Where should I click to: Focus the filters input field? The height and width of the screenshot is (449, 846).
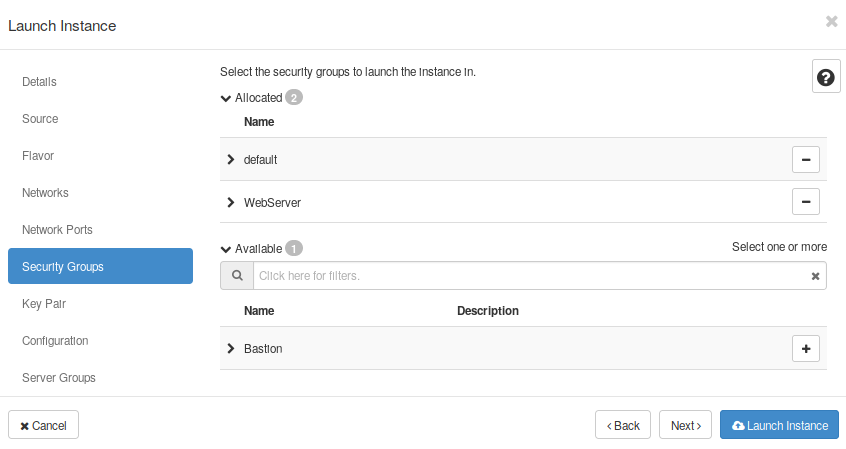click(530, 276)
